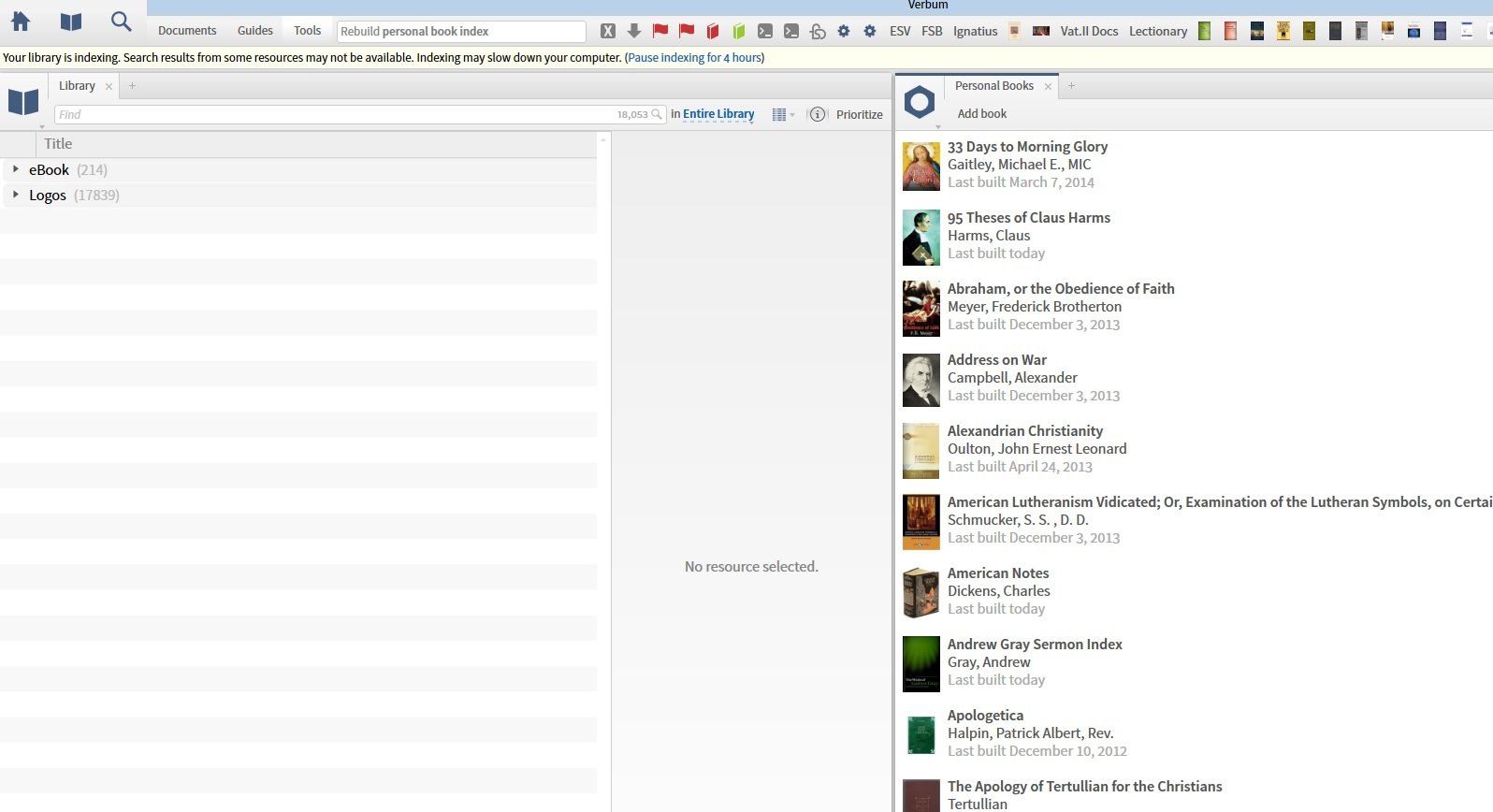Select 'The Apology of Tertullian for the Christians'

pyautogui.click(x=1084, y=786)
